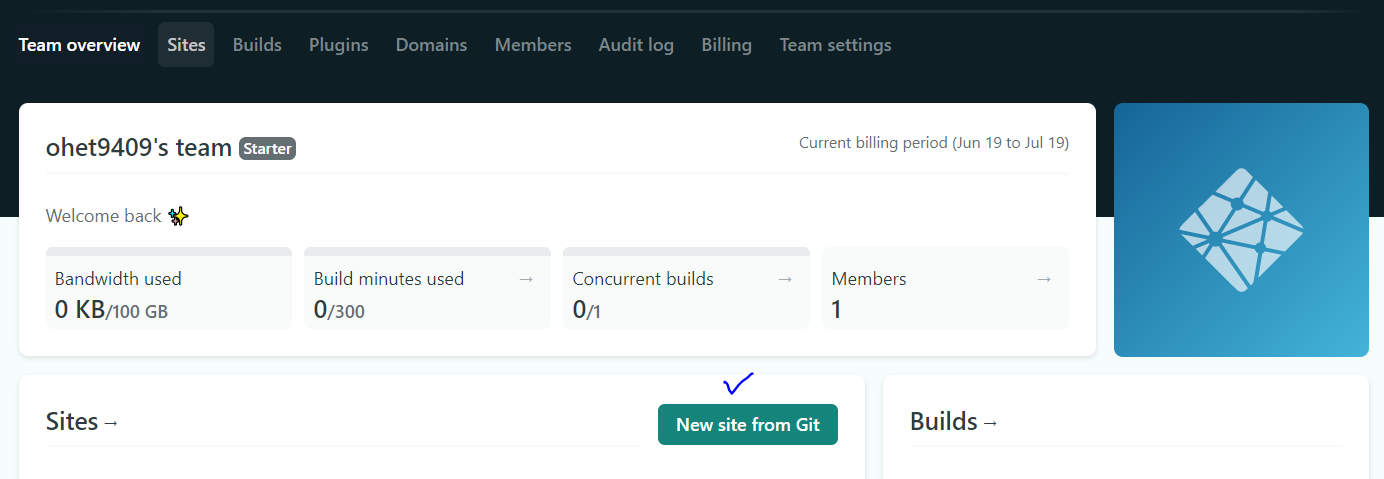Open the Concurrent builds card
The width and height of the screenshot is (1384, 479).
686,288
